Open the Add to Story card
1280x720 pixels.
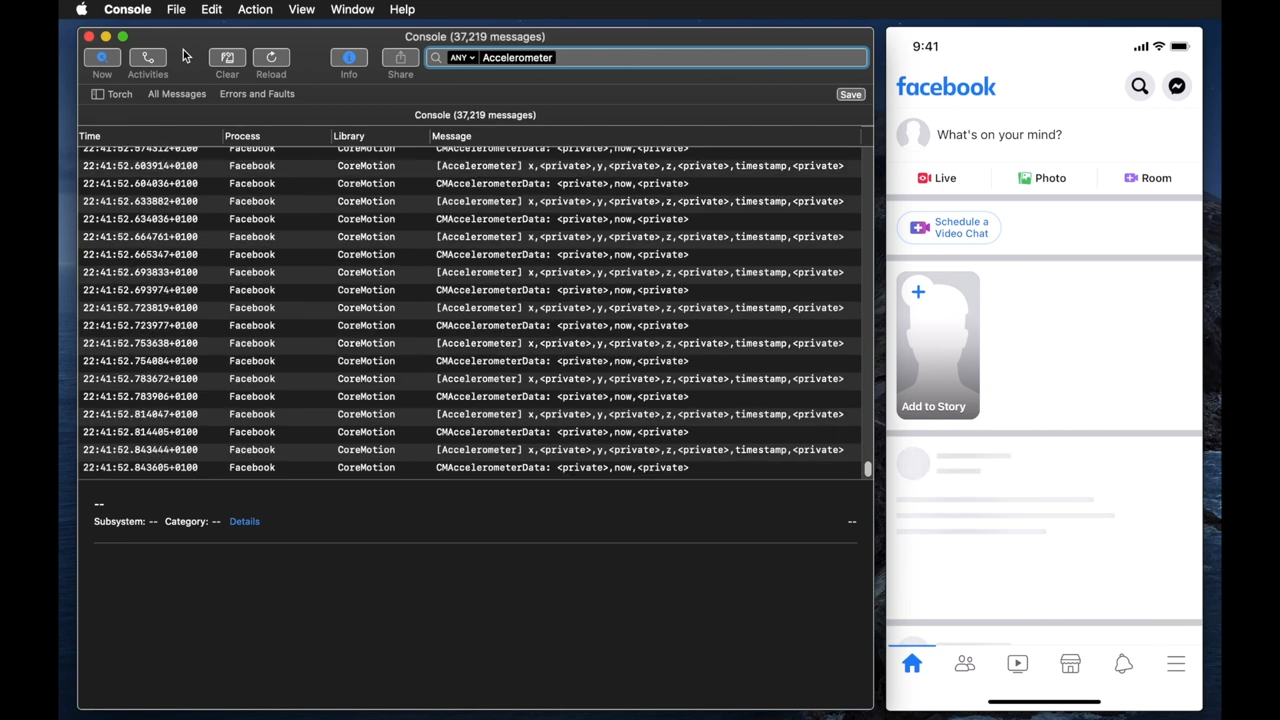click(x=938, y=345)
